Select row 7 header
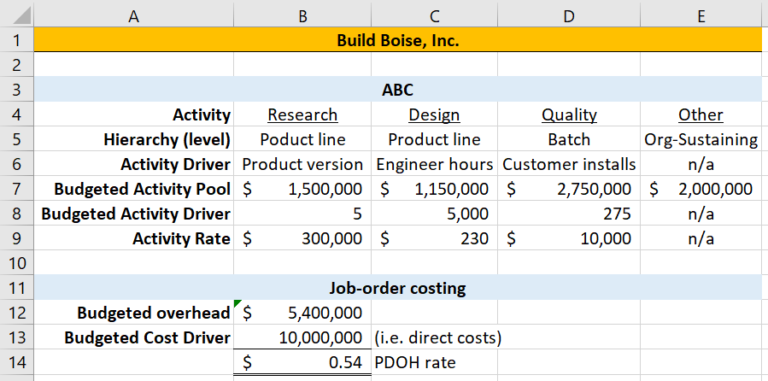Screen dimensions: 768x381 pyautogui.click(x=17, y=189)
